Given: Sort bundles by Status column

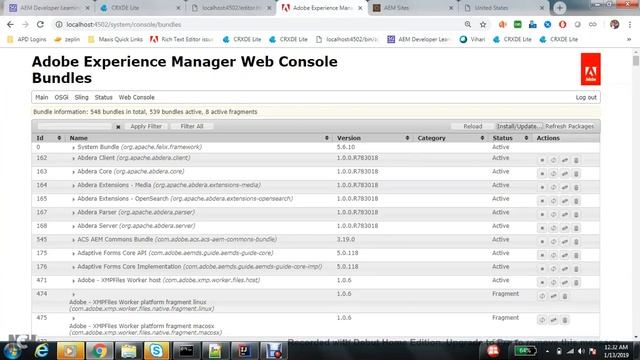Looking at the screenshot, I should (510, 138).
